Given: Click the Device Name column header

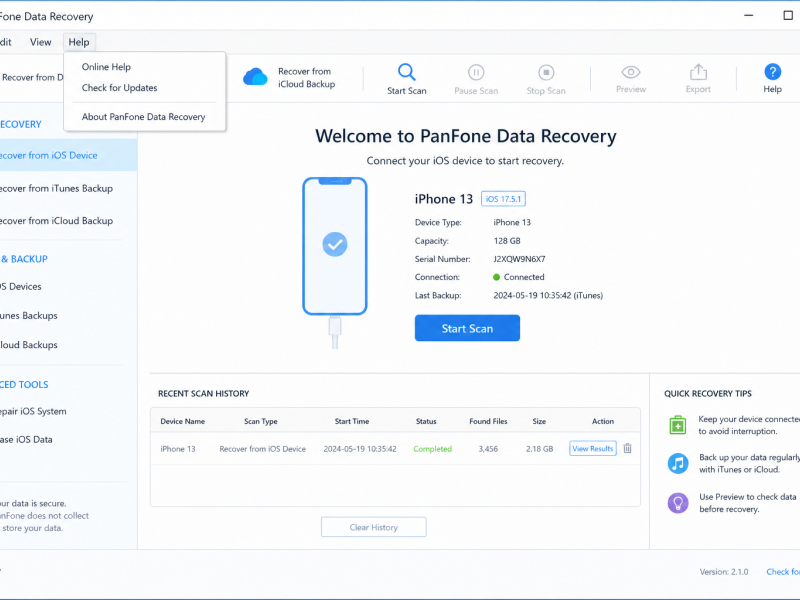Looking at the screenshot, I should (x=183, y=421).
